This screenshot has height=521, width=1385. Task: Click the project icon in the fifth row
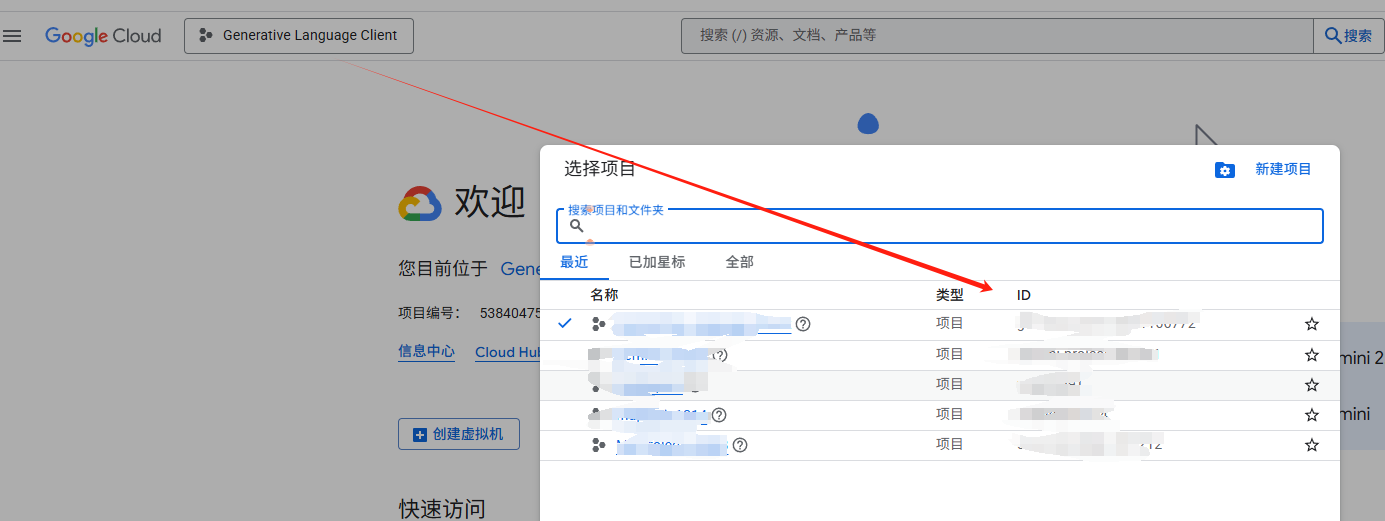tap(599, 445)
